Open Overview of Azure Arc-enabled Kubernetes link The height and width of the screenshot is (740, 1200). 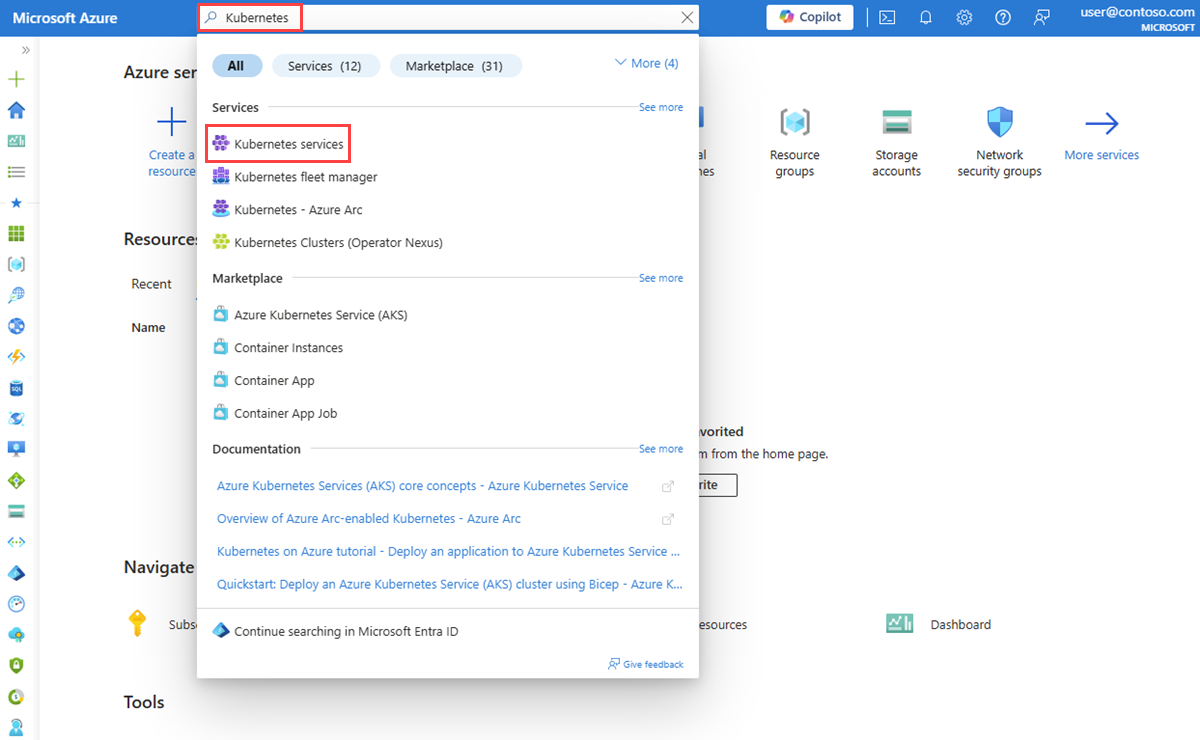[368, 519]
